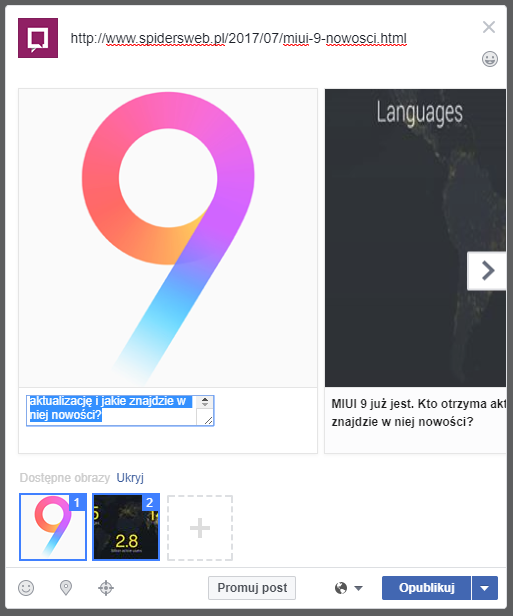The image size is (513, 616).
Task: Expand the audience dropdown arrow beside globe
Action: (358, 588)
